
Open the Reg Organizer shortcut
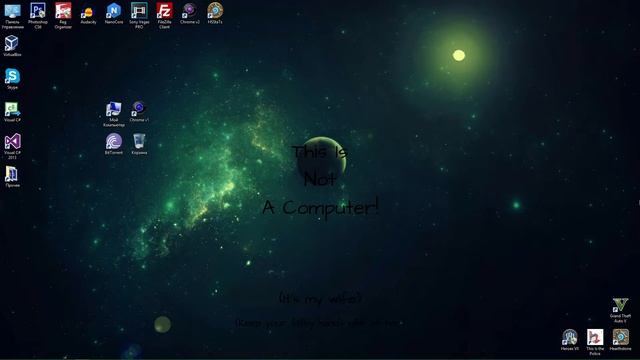pos(63,16)
